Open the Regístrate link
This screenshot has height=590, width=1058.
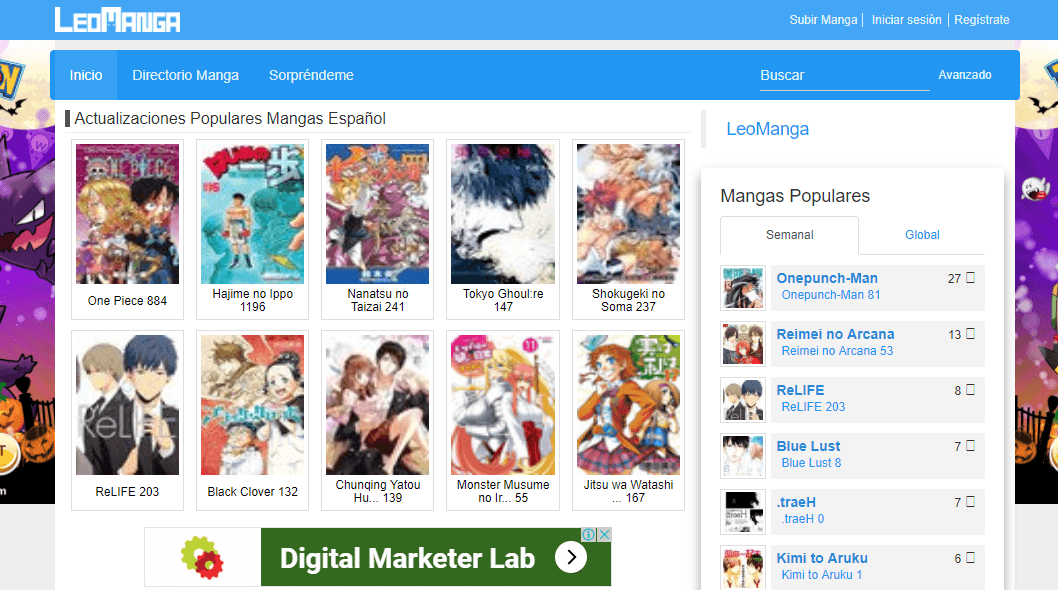click(x=982, y=20)
